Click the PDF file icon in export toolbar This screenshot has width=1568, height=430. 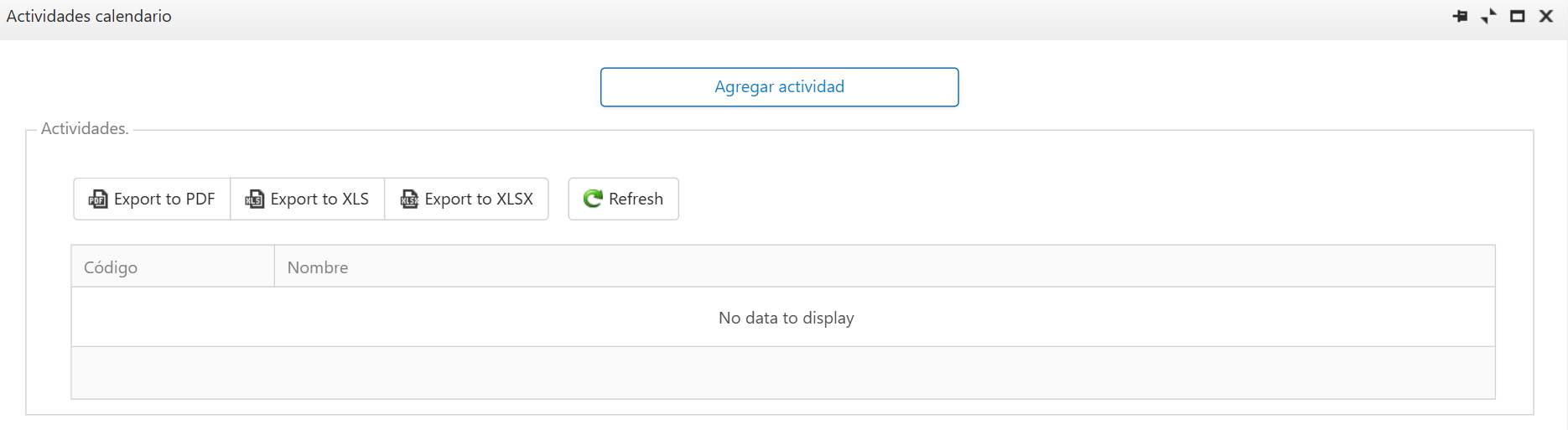coord(98,199)
